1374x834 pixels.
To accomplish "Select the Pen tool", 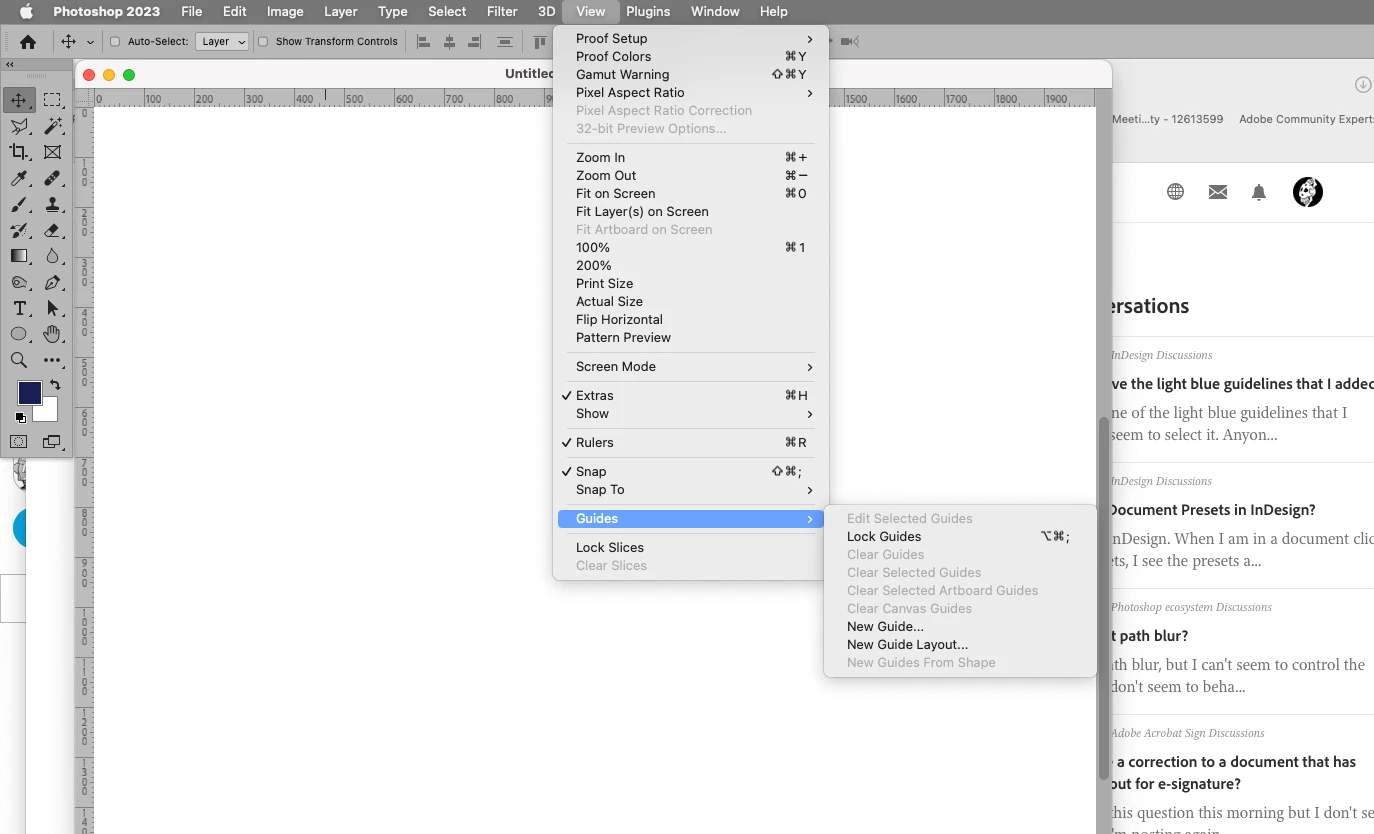I will click(x=53, y=282).
